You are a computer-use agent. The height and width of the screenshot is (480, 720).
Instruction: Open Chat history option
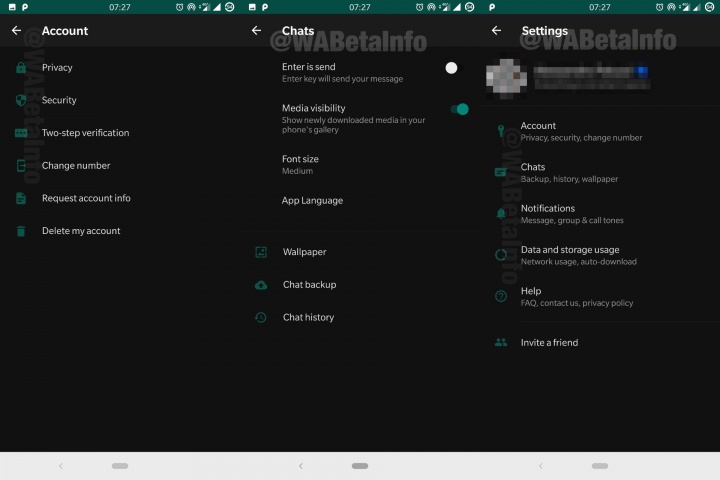tap(360, 317)
